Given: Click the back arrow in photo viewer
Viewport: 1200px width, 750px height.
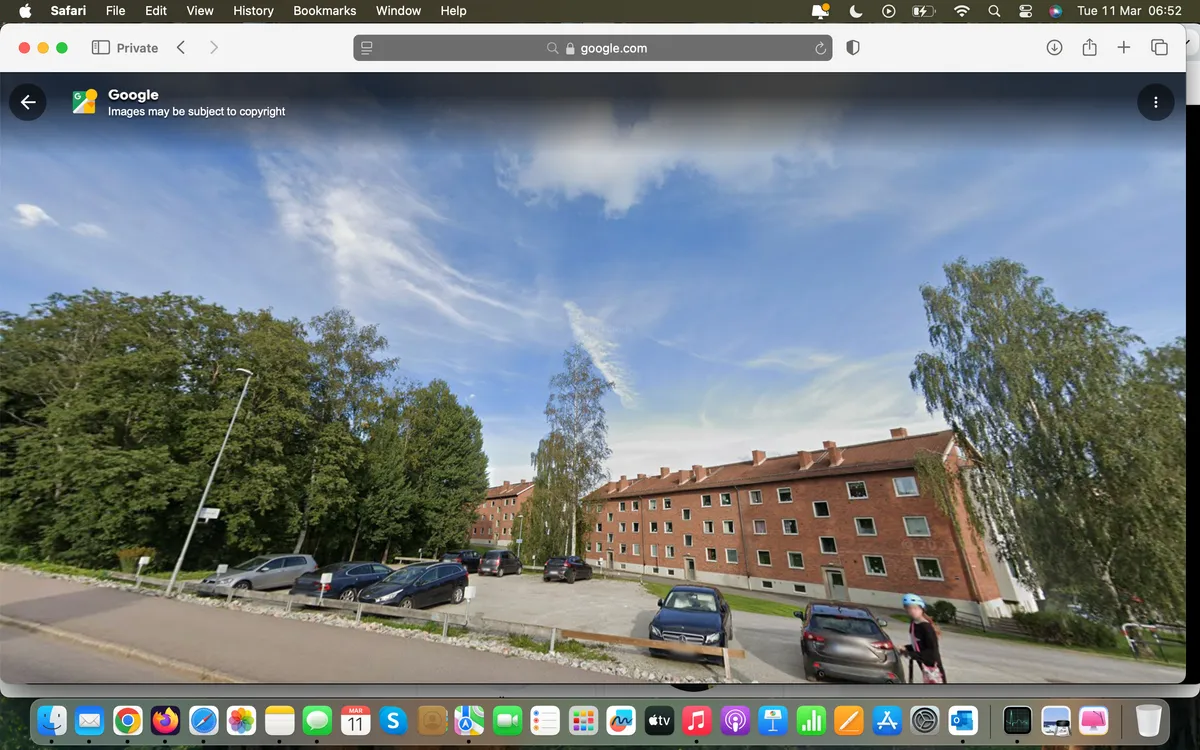Looking at the screenshot, I should click(28, 102).
